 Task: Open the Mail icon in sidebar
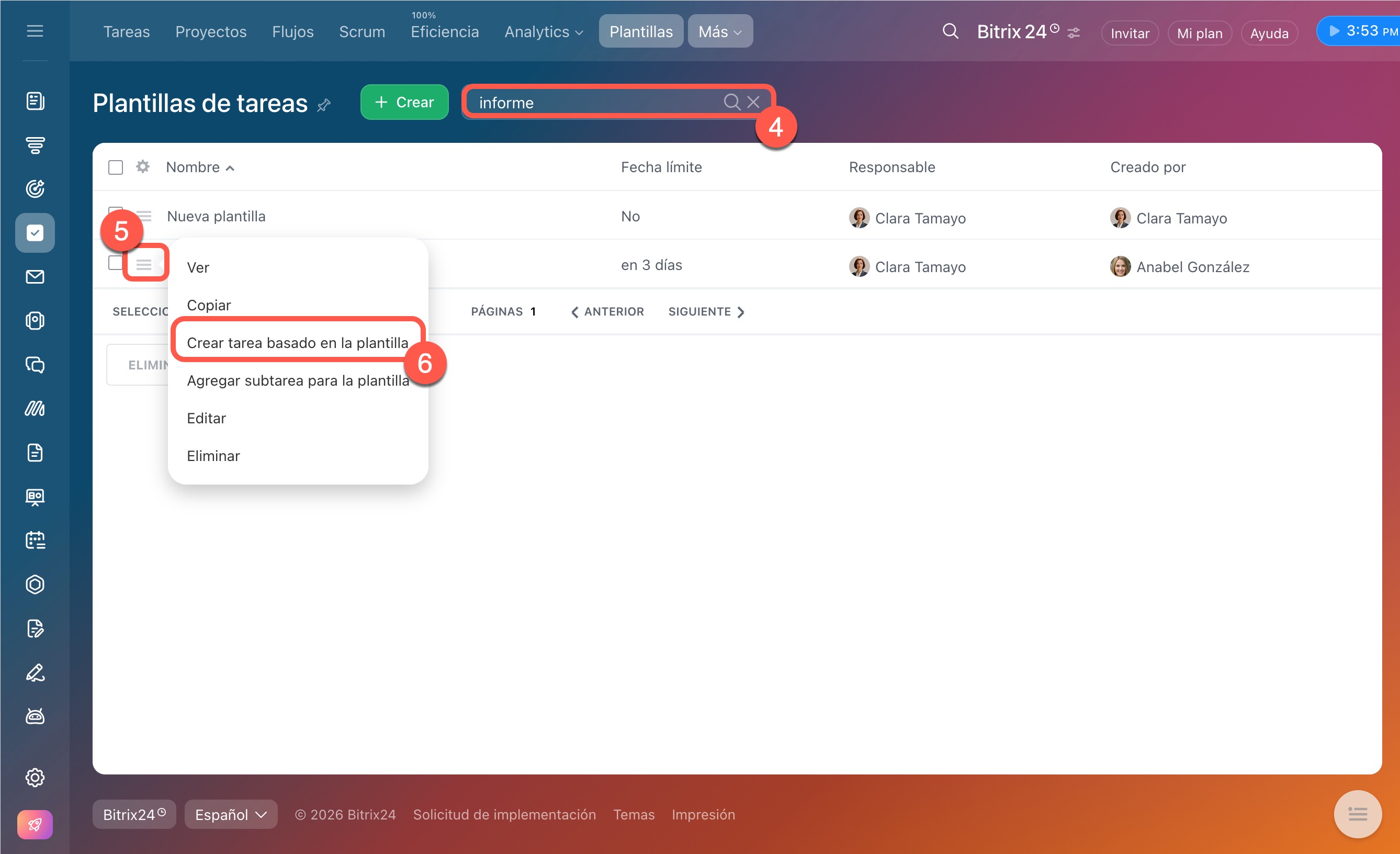coord(35,277)
